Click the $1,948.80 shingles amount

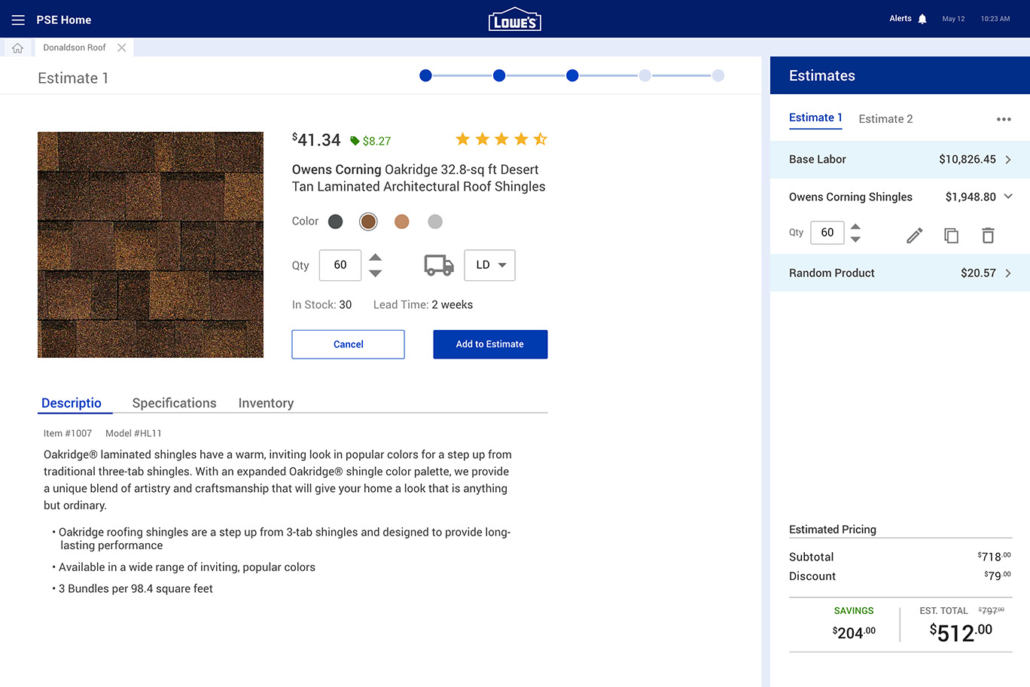click(970, 197)
